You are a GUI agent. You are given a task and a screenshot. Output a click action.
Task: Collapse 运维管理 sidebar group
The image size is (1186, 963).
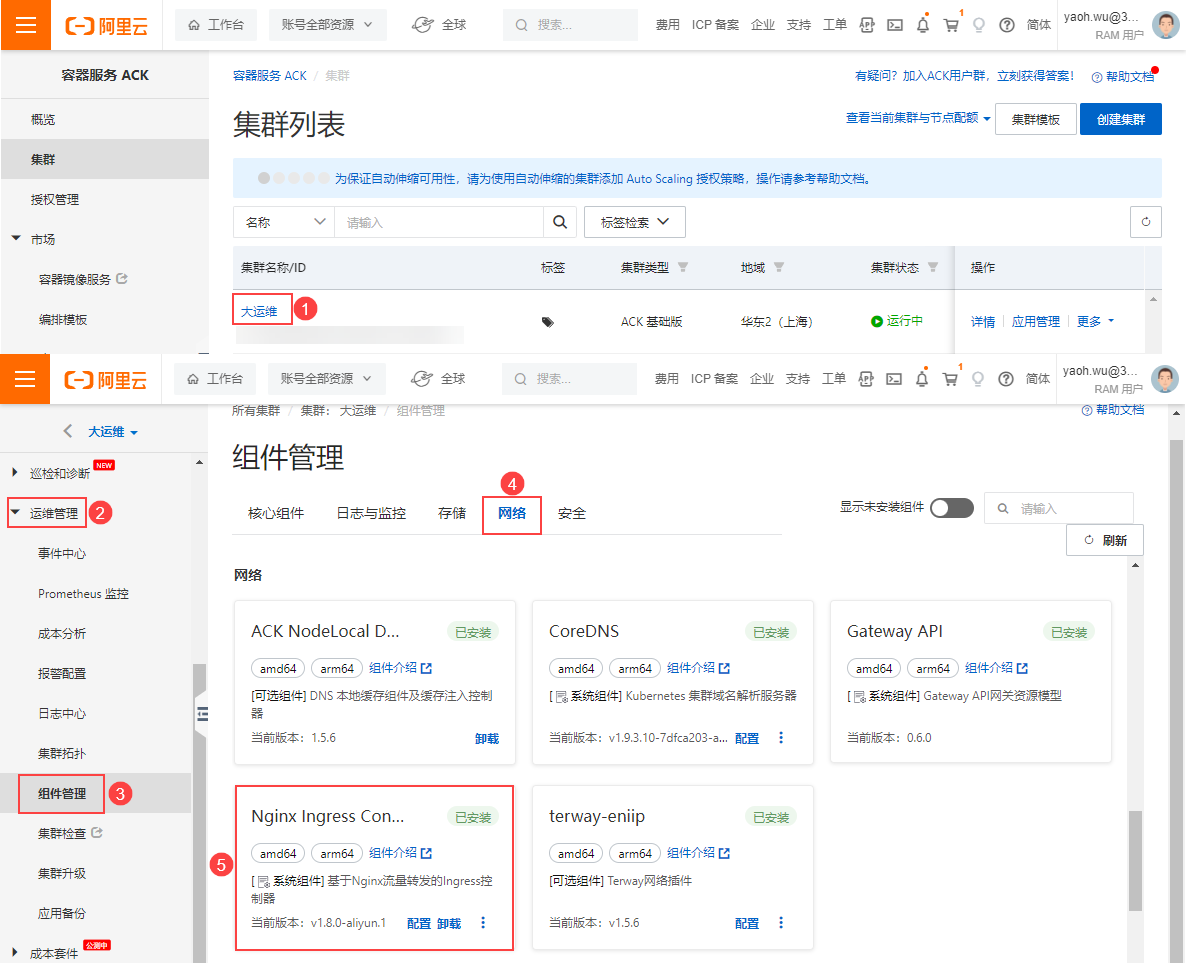(14, 512)
